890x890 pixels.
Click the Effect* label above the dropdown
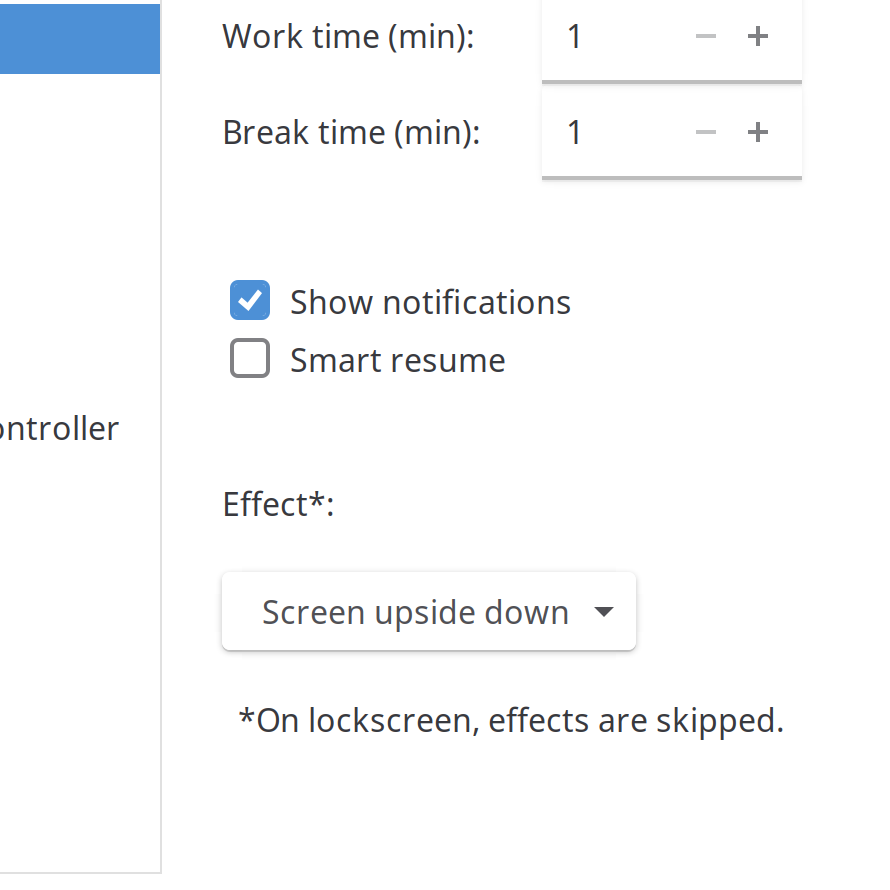[277, 504]
